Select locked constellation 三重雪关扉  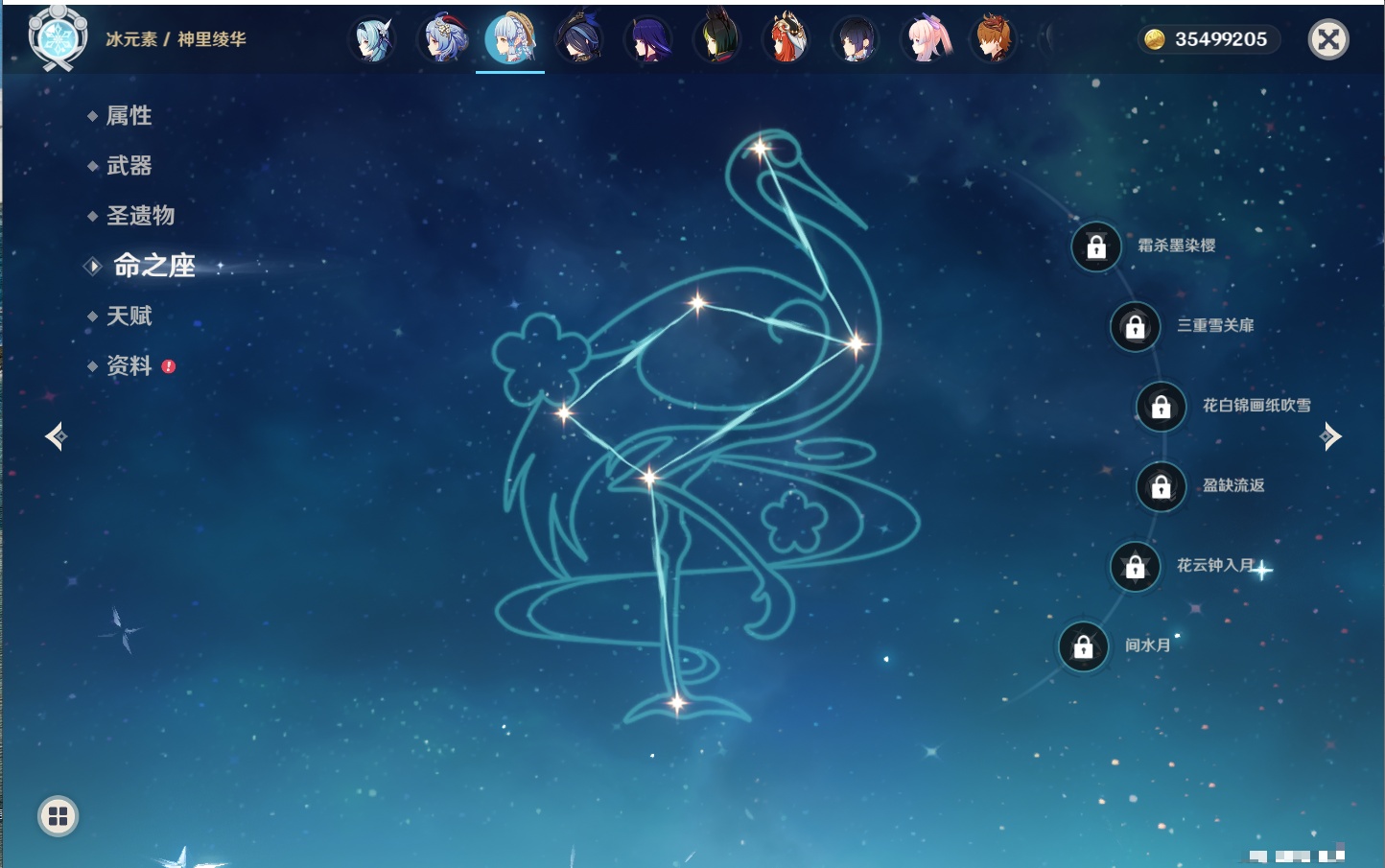[x=1136, y=327]
